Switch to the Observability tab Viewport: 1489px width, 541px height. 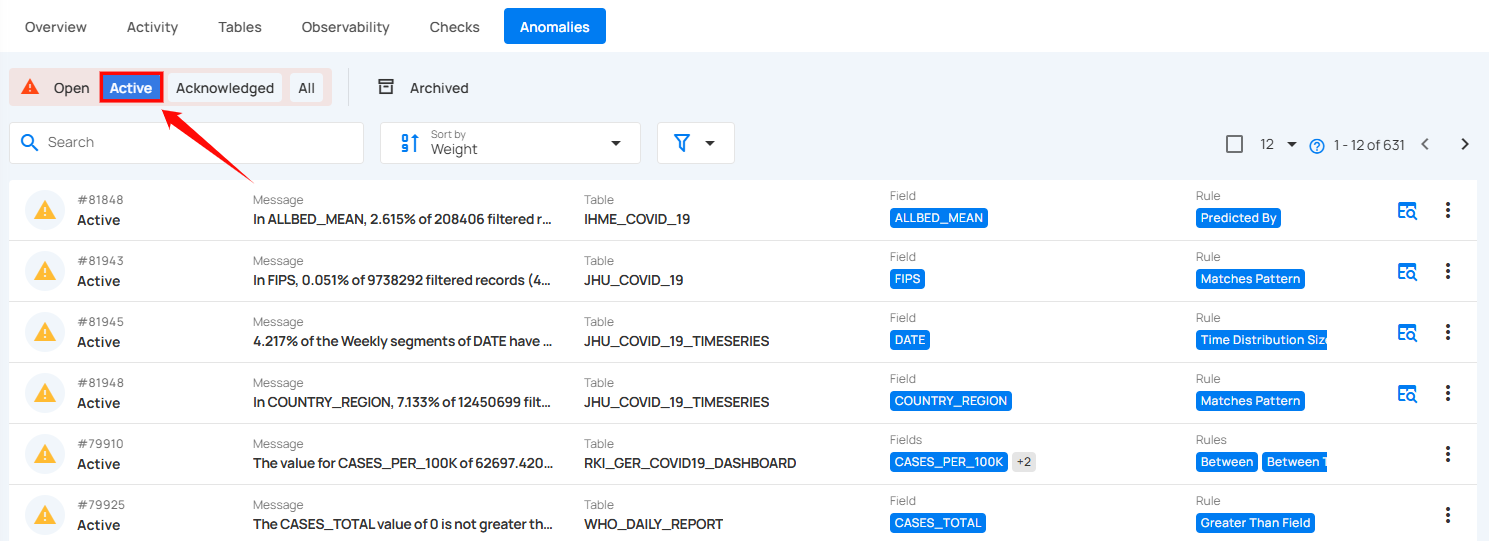pyautogui.click(x=346, y=27)
